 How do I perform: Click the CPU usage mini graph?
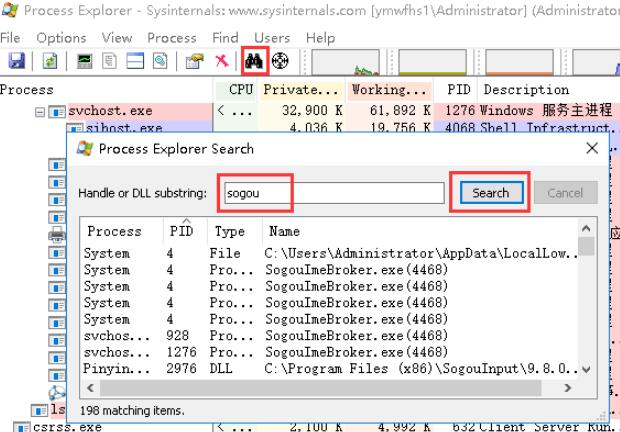click(346, 62)
